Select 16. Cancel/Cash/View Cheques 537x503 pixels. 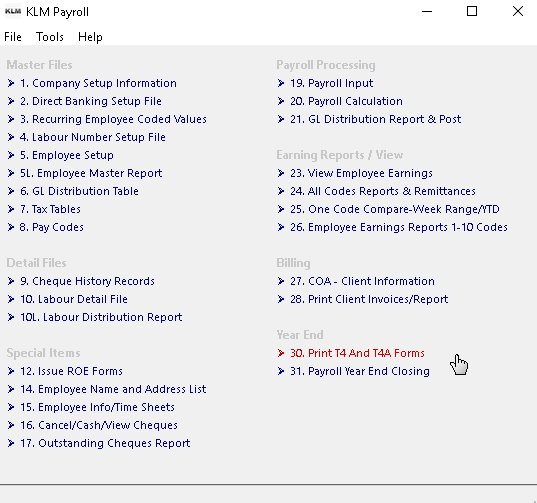click(99, 425)
